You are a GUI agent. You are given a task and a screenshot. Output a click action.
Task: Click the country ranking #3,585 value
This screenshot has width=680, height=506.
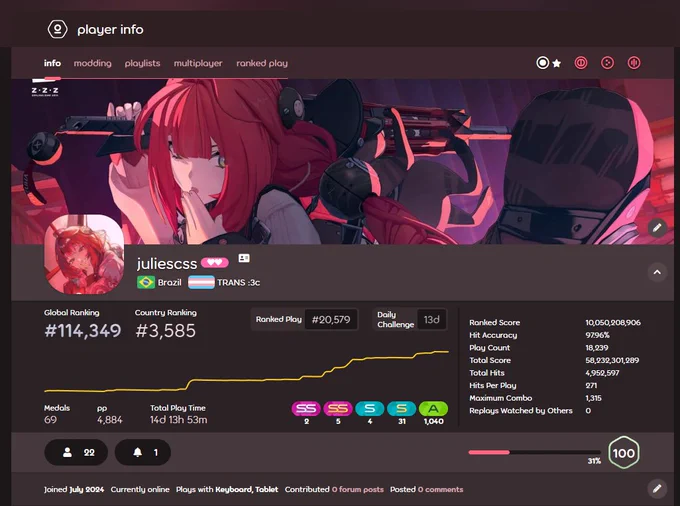tap(165, 331)
